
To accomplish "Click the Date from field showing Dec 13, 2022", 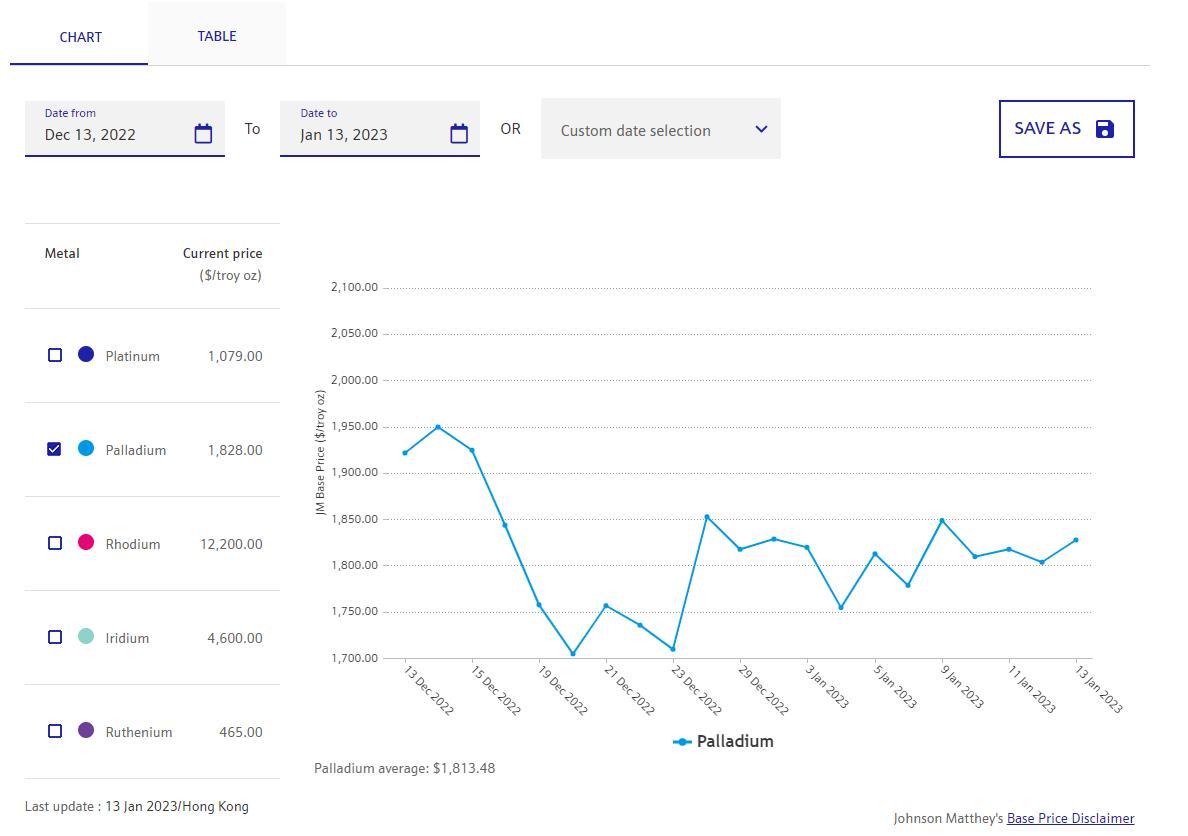I will tap(110, 134).
